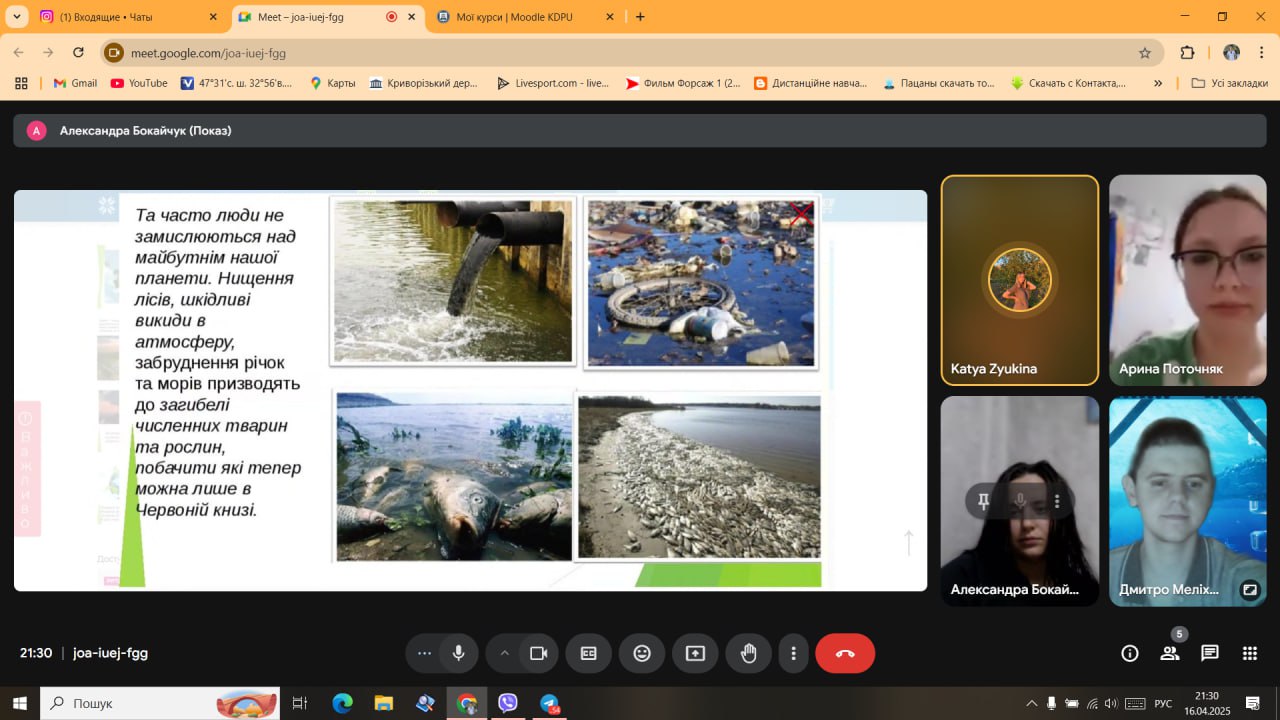Click the present screen (share) icon
This screenshot has height=720, width=1280.
(x=695, y=653)
